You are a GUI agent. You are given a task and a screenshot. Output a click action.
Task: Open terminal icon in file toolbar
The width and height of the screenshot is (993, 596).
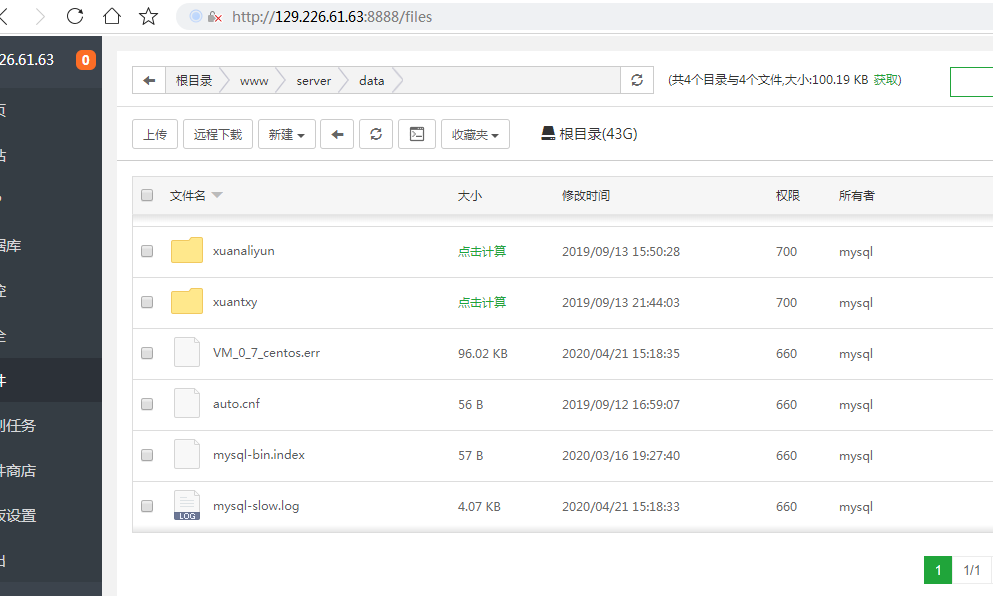pyautogui.click(x=417, y=134)
